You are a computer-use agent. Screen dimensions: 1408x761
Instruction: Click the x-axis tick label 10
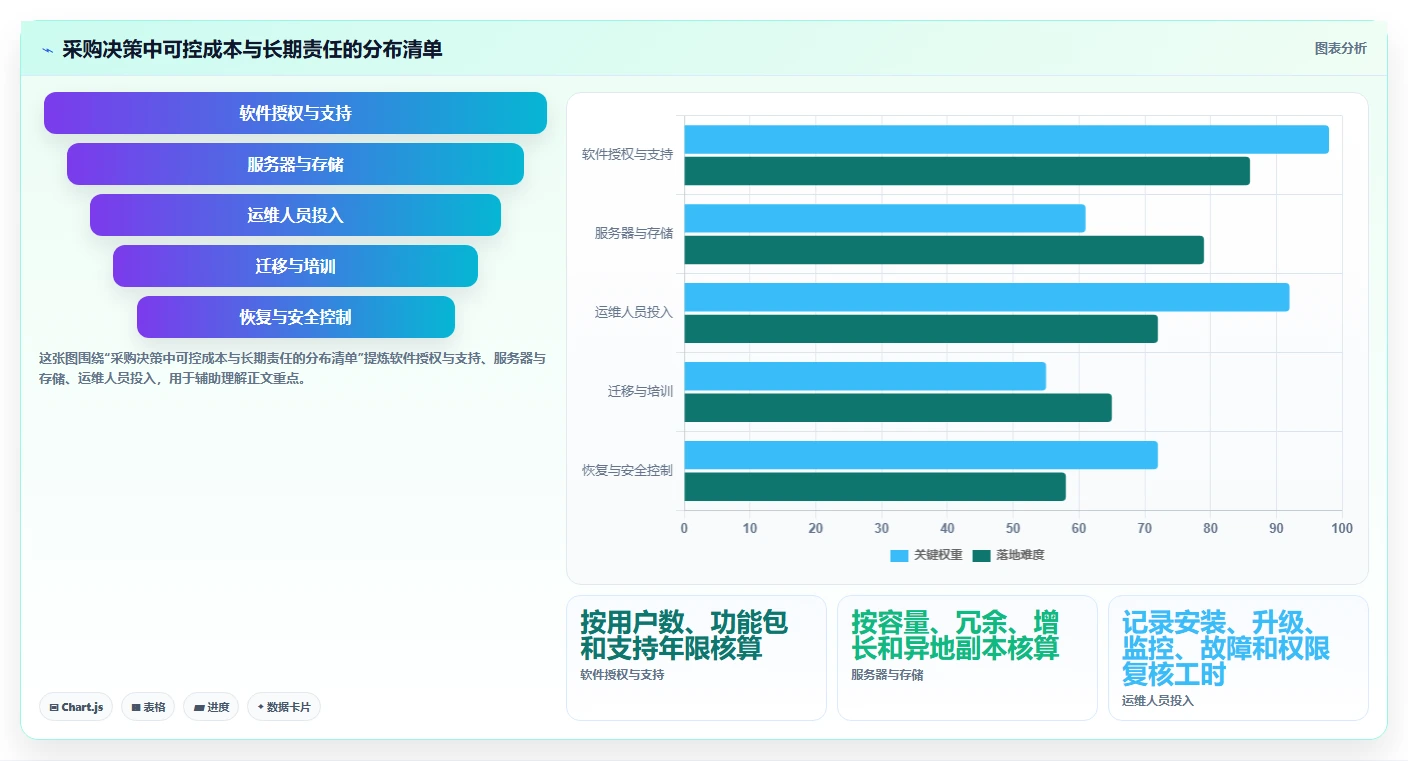[750, 528]
